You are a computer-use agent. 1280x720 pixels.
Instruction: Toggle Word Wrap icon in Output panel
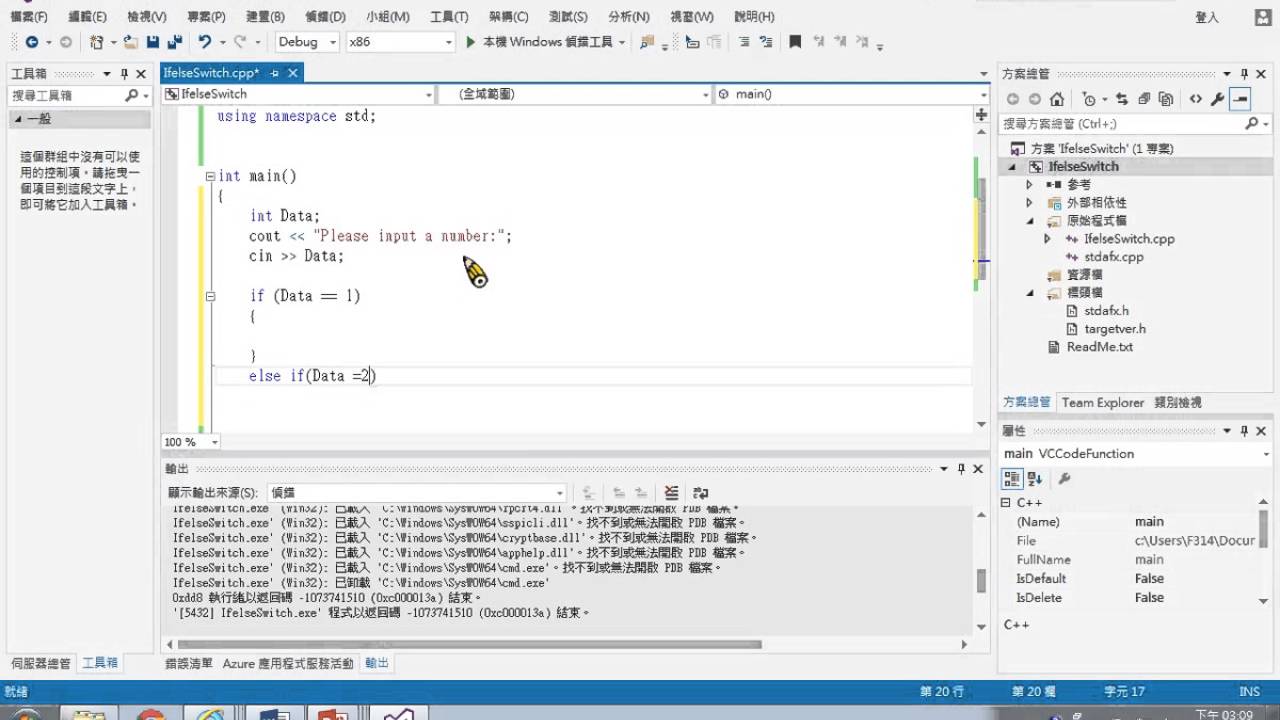pos(700,493)
